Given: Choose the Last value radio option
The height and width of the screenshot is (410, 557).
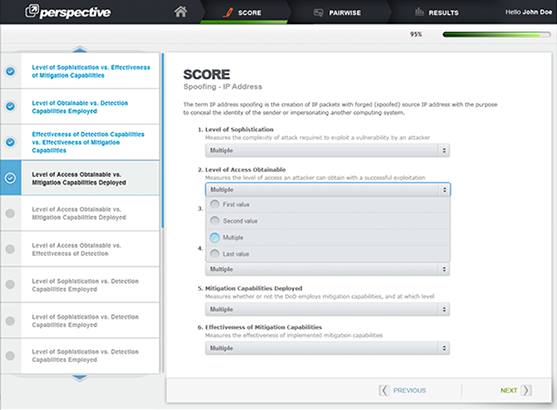Looking at the screenshot, I should point(215,254).
